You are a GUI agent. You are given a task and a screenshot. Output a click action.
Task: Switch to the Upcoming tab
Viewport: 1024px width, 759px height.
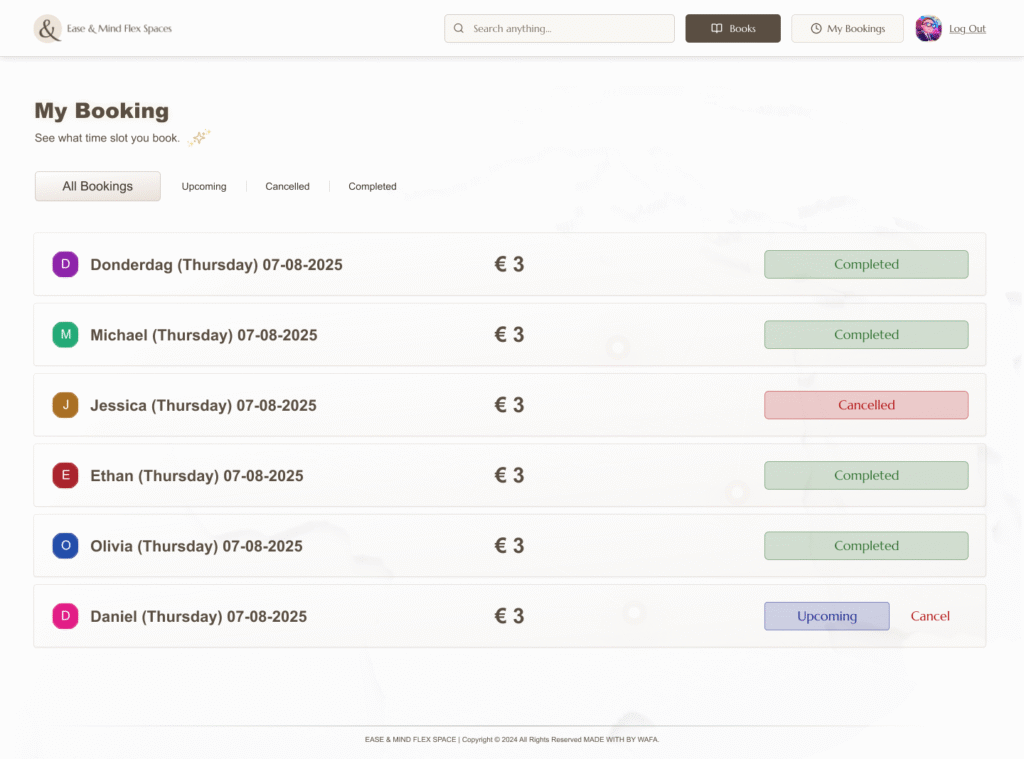point(204,187)
